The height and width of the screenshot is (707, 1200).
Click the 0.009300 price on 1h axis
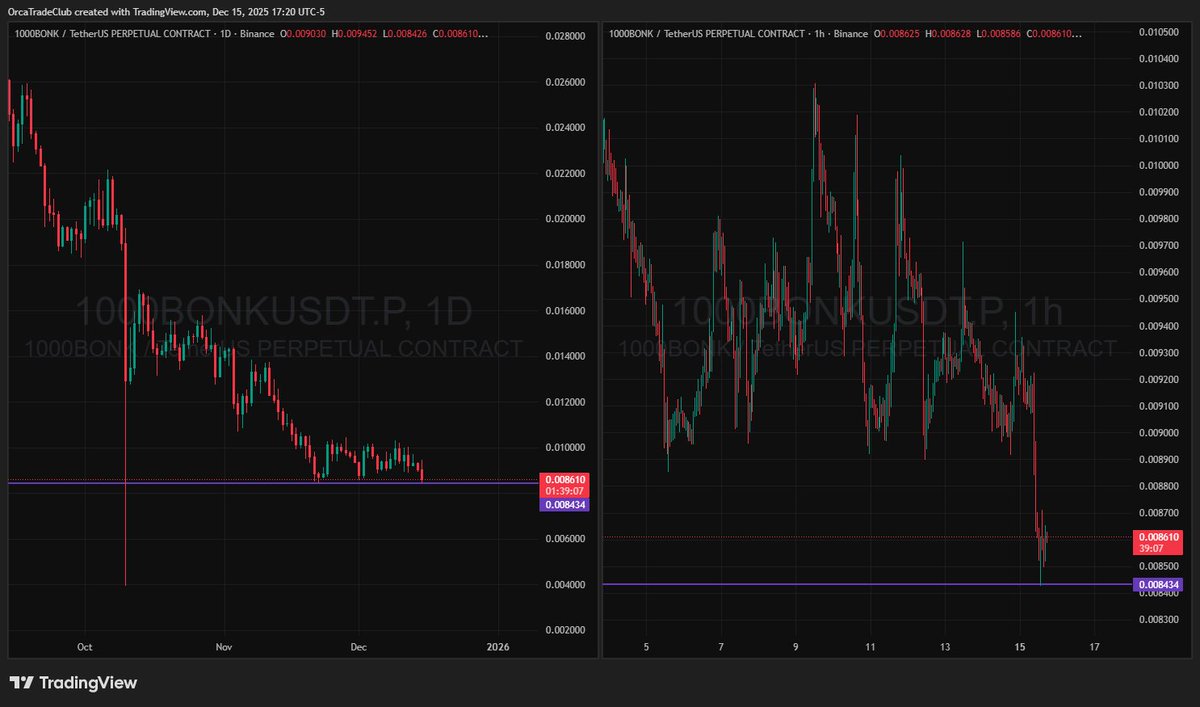click(1159, 353)
